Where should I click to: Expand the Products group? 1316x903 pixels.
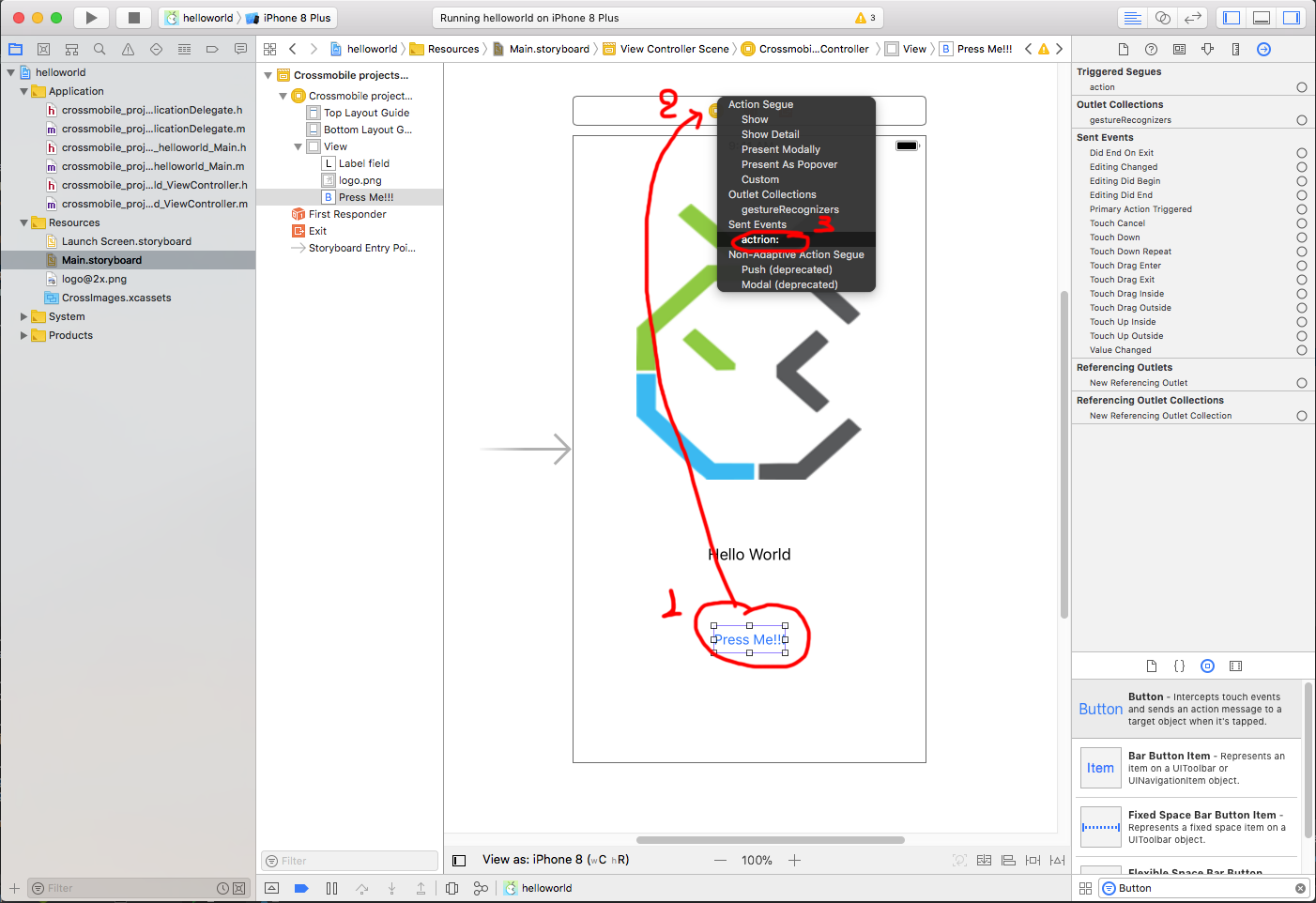click(x=23, y=335)
